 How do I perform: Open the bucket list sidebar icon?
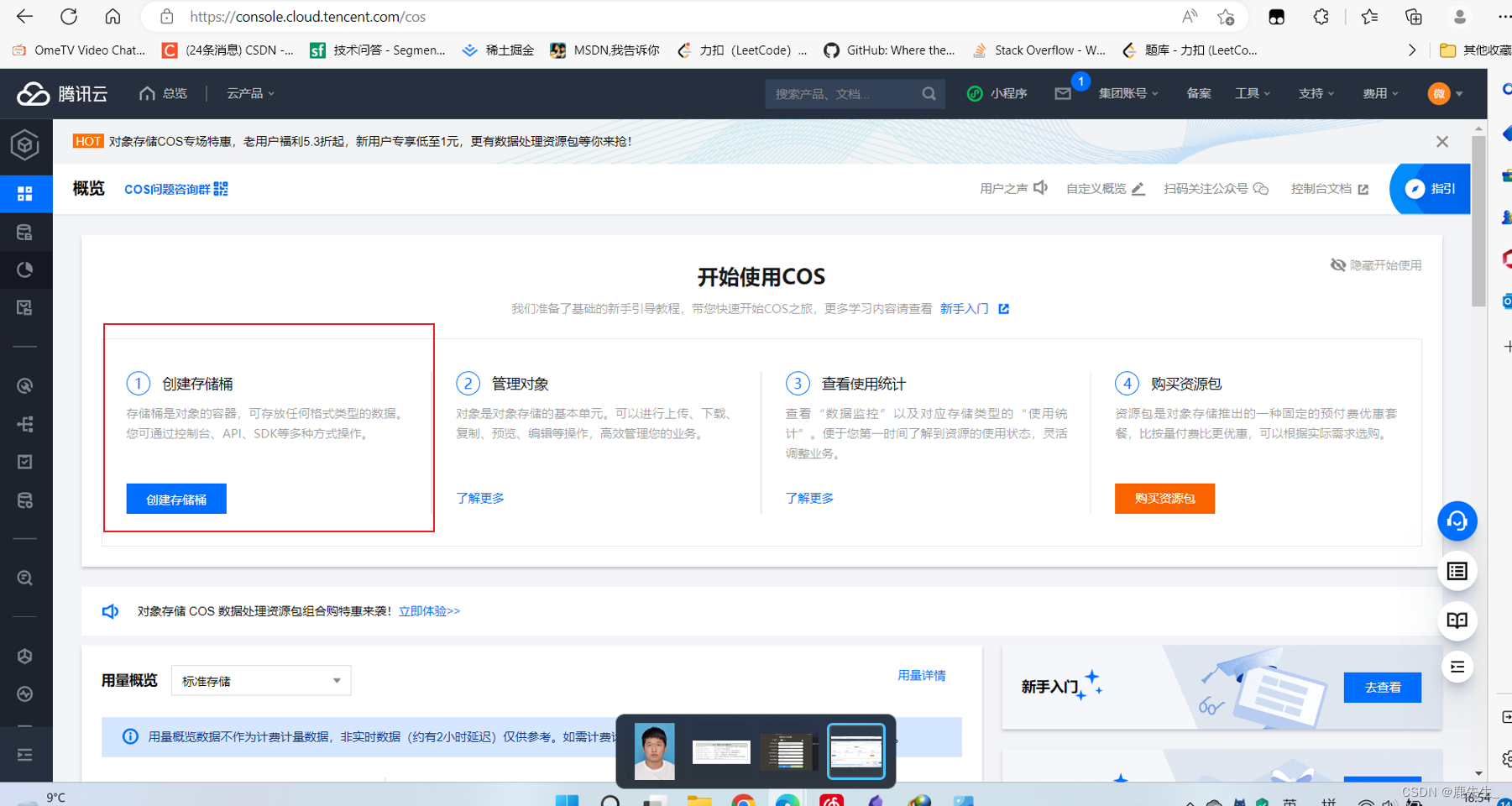point(25,233)
